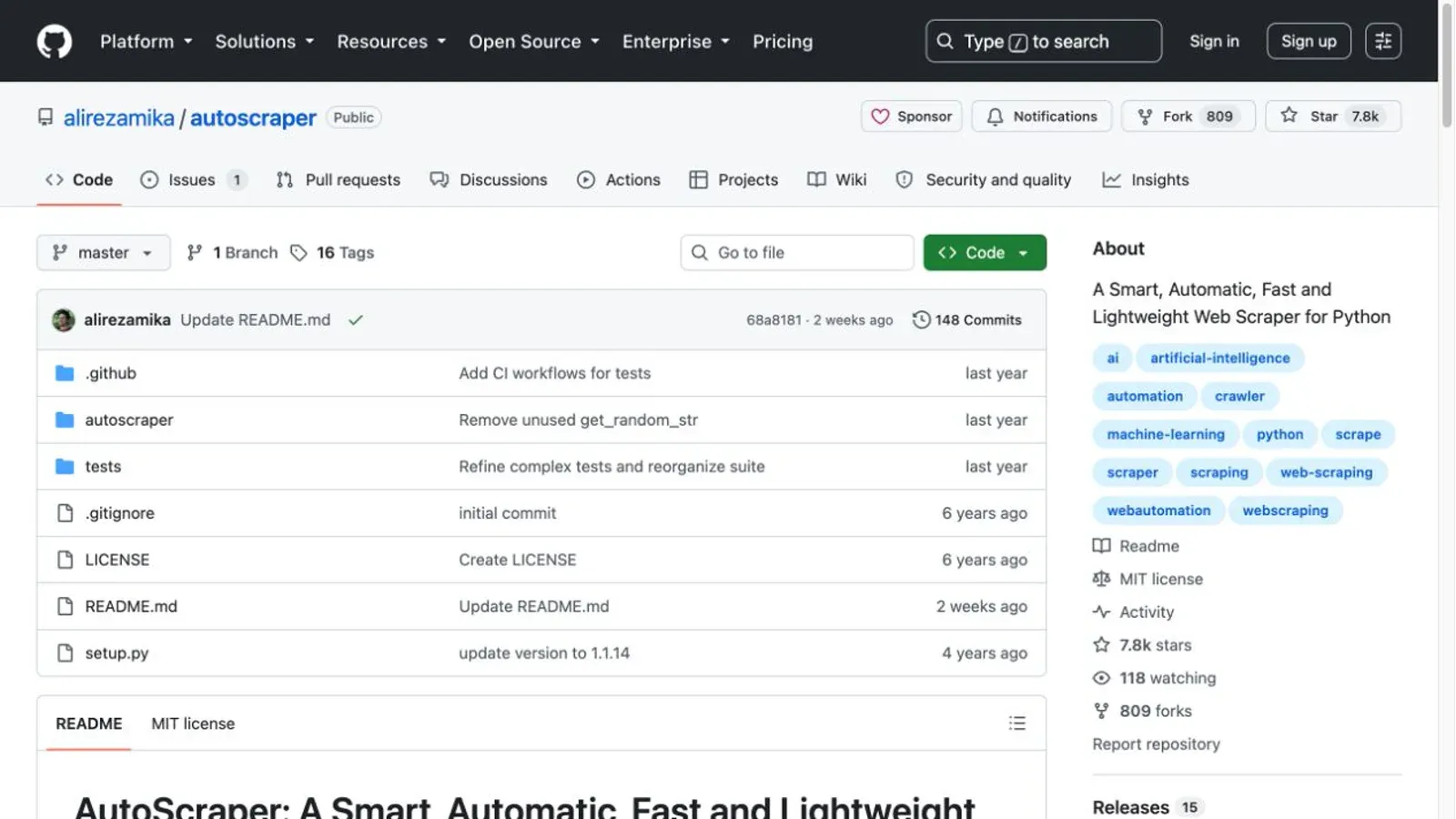Expand the Enterprise menu
Viewport: 1456px width, 819px height.
pos(676,42)
